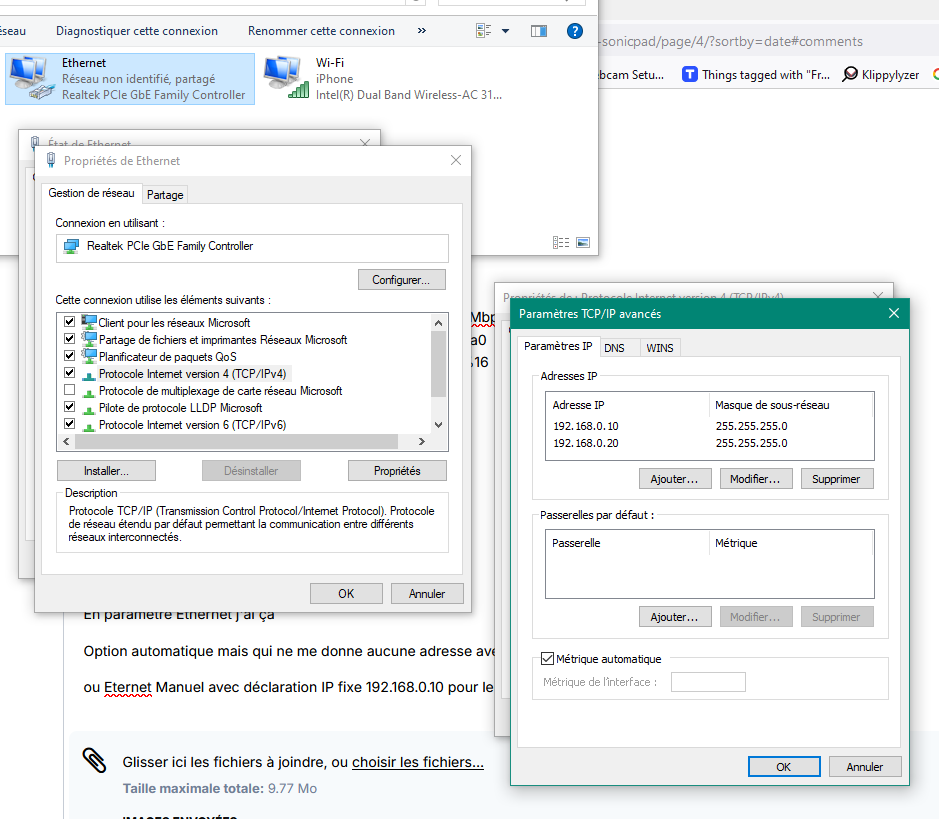This screenshot has height=819, width=939.
Task: Uncheck Protocole Internet version 6 checkbox
Action: click(69, 424)
